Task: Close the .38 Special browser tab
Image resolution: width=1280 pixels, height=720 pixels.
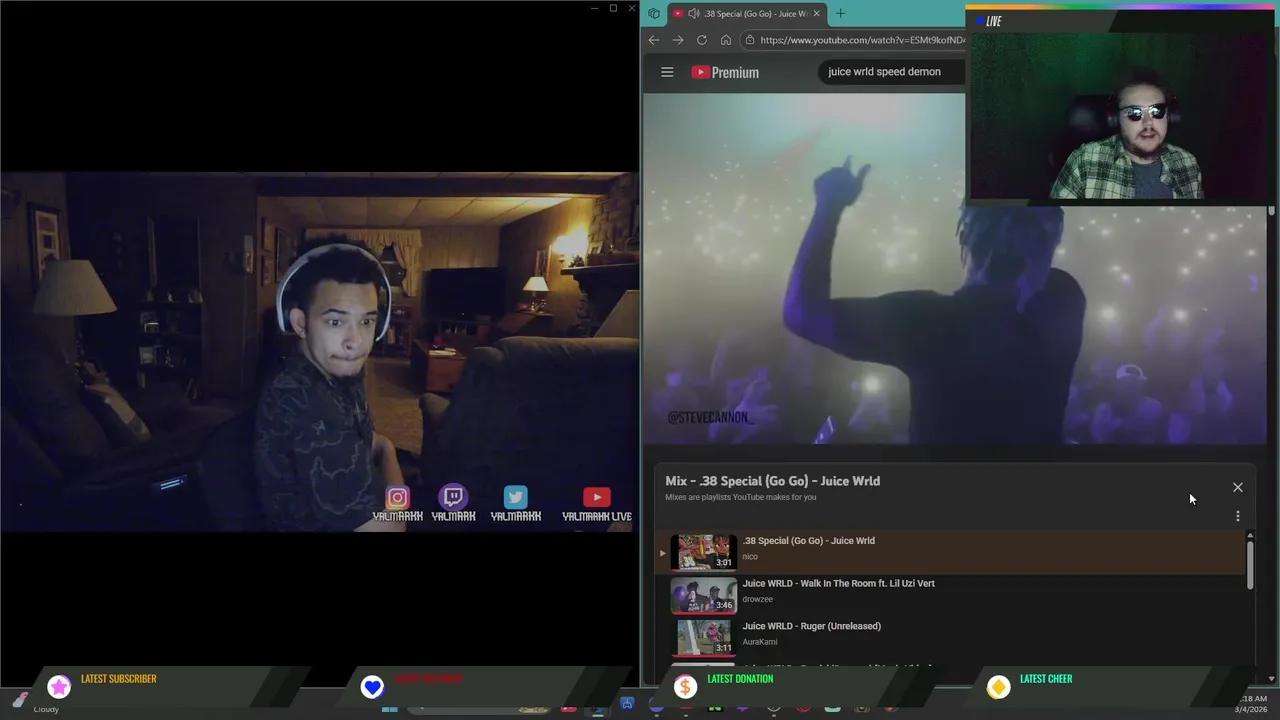Action: click(x=816, y=14)
